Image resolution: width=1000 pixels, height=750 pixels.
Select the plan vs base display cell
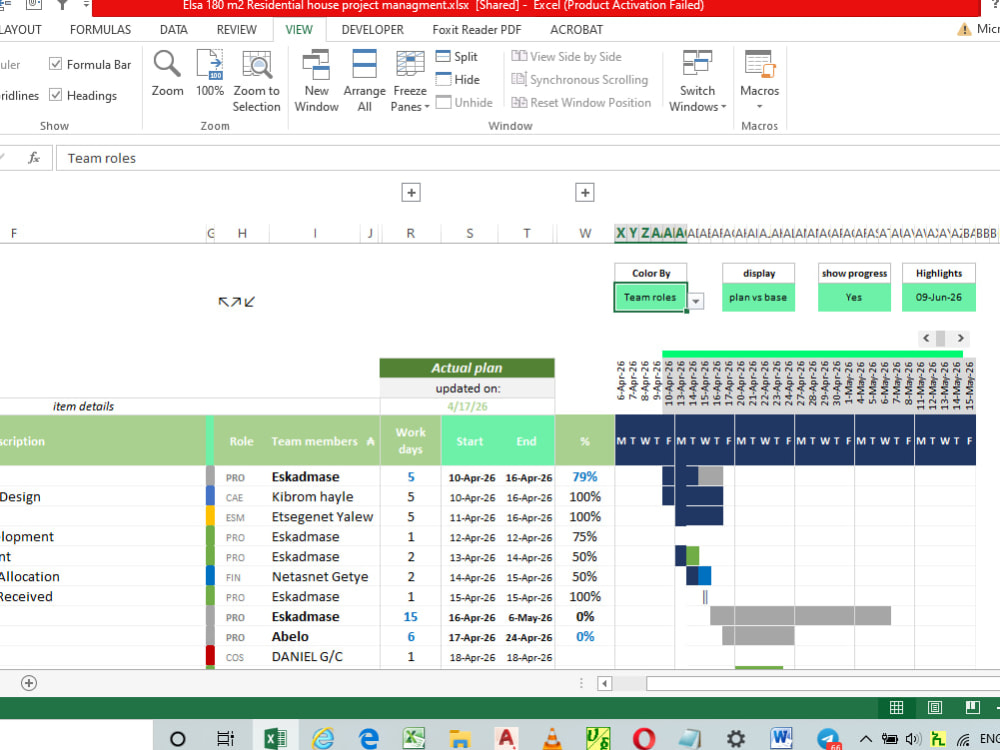click(758, 297)
